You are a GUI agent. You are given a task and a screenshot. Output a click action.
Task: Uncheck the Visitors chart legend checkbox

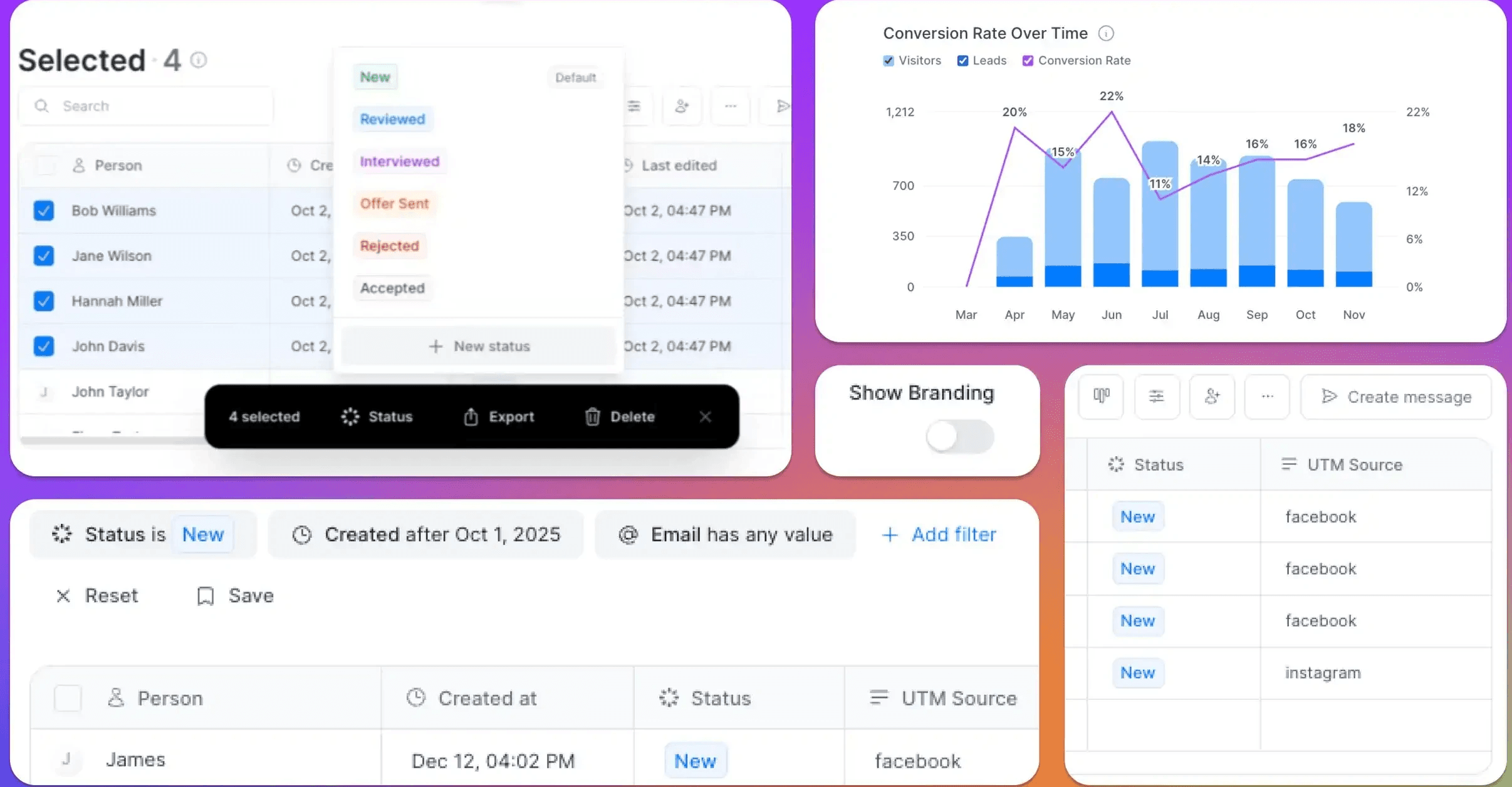(889, 61)
